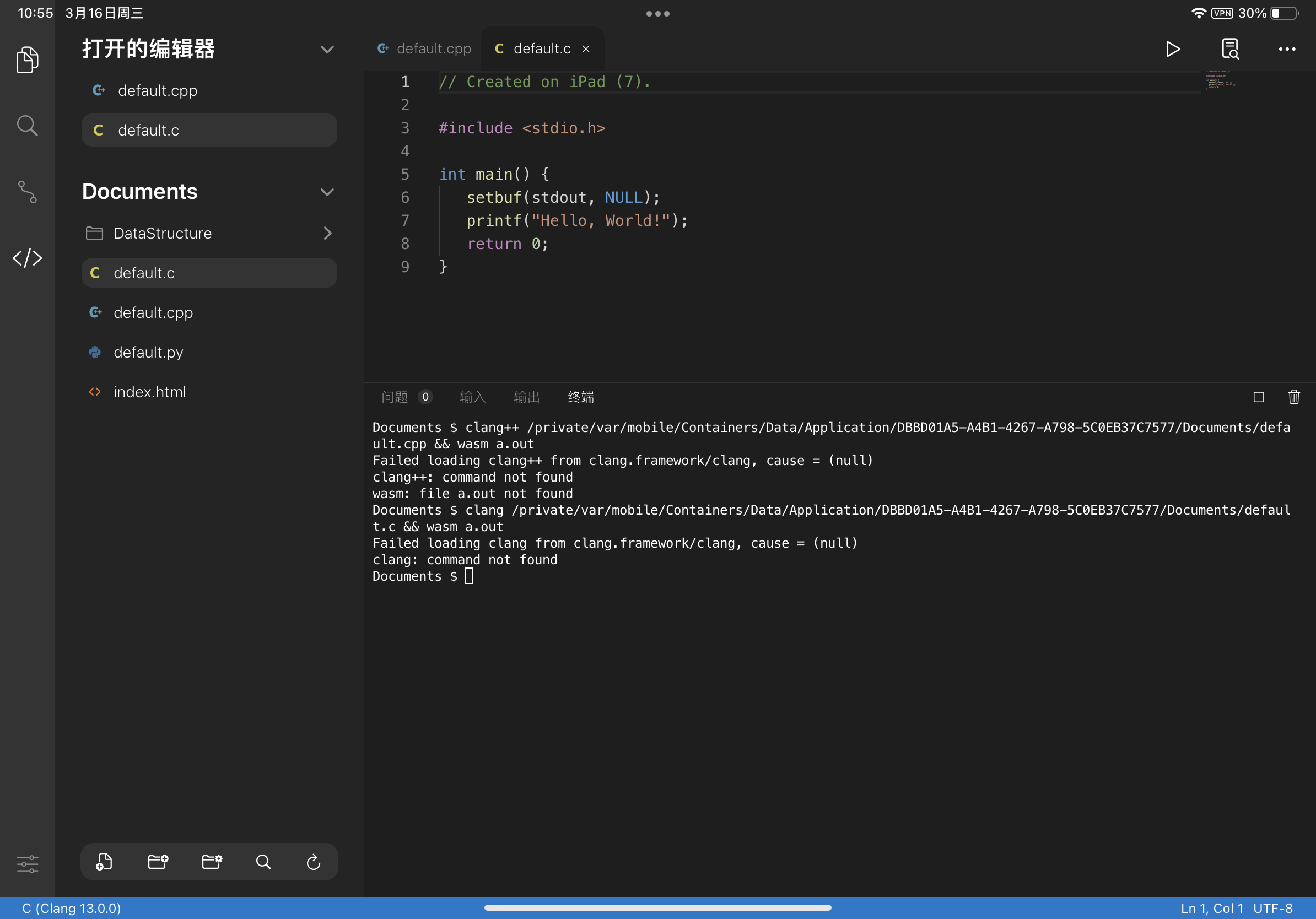1316x919 pixels.
Task: Toggle the square panel control beside the trash icon
Action: 1259,397
